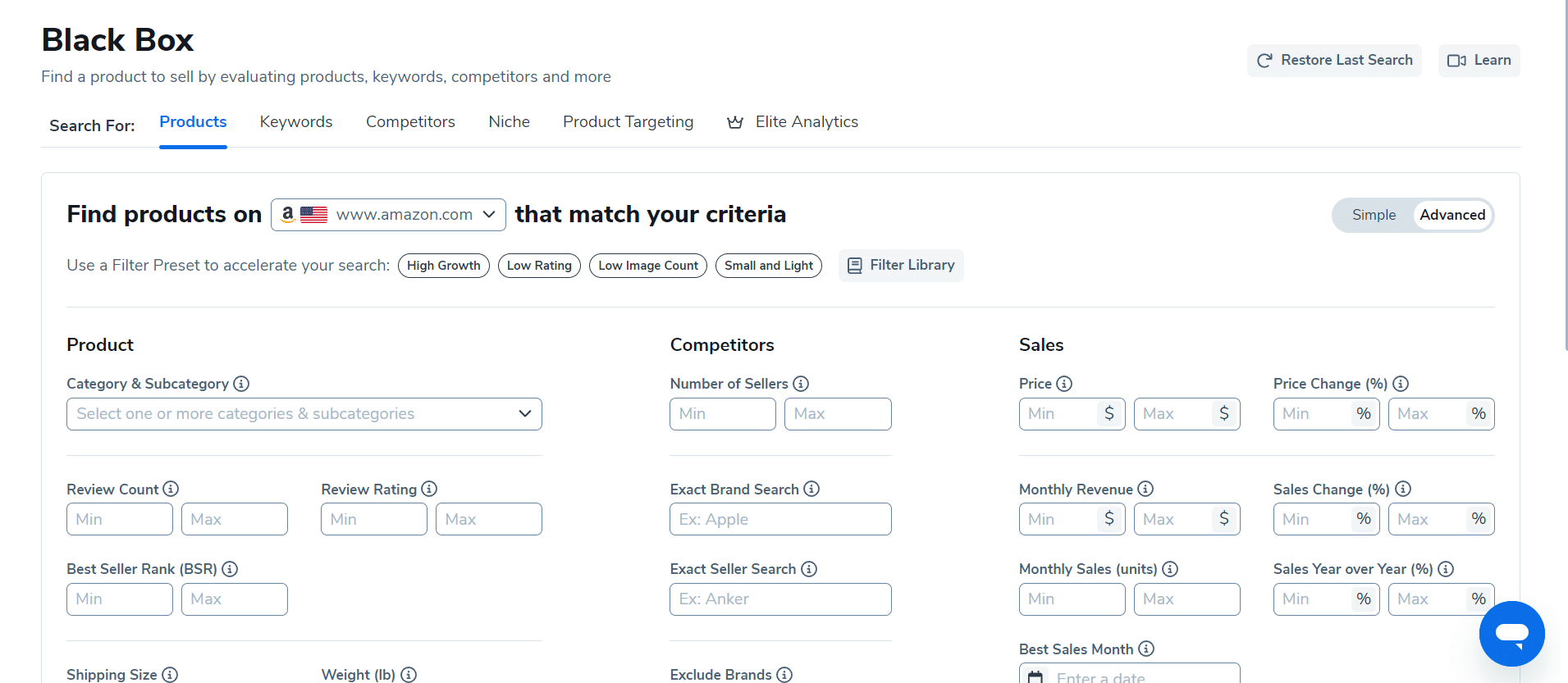The width and height of the screenshot is (1568, 683).
Task: Switch to Simple filter mode
Action: [1374, 215]
